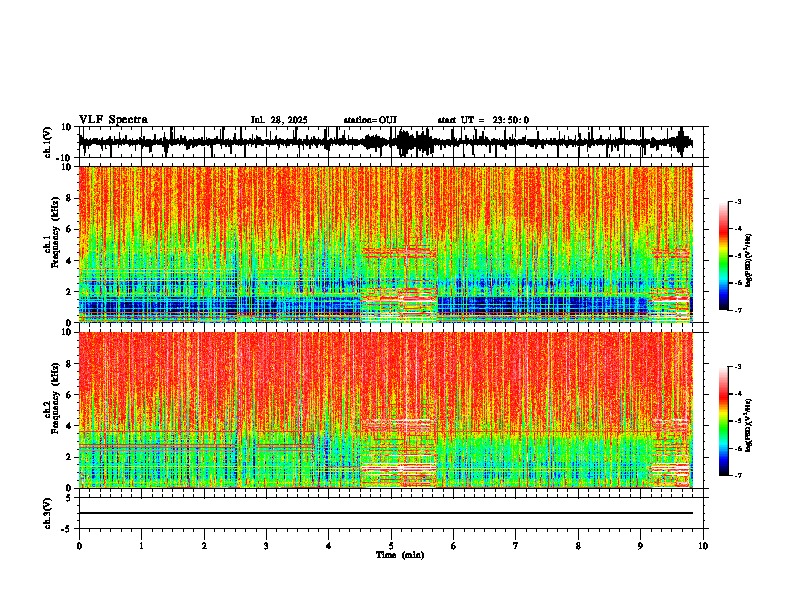Click the large waveform burst near minute 5

coord(414,142)
